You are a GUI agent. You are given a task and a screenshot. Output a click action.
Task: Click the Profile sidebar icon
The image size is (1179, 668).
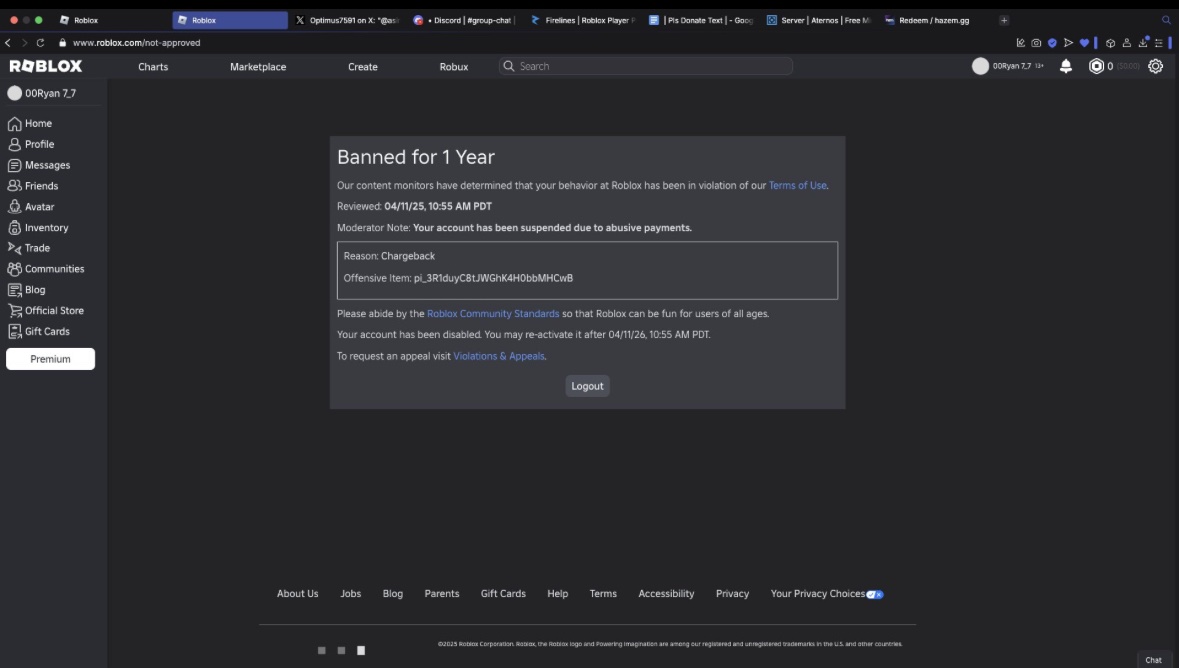pyautogui.click(x=14, y=144)
